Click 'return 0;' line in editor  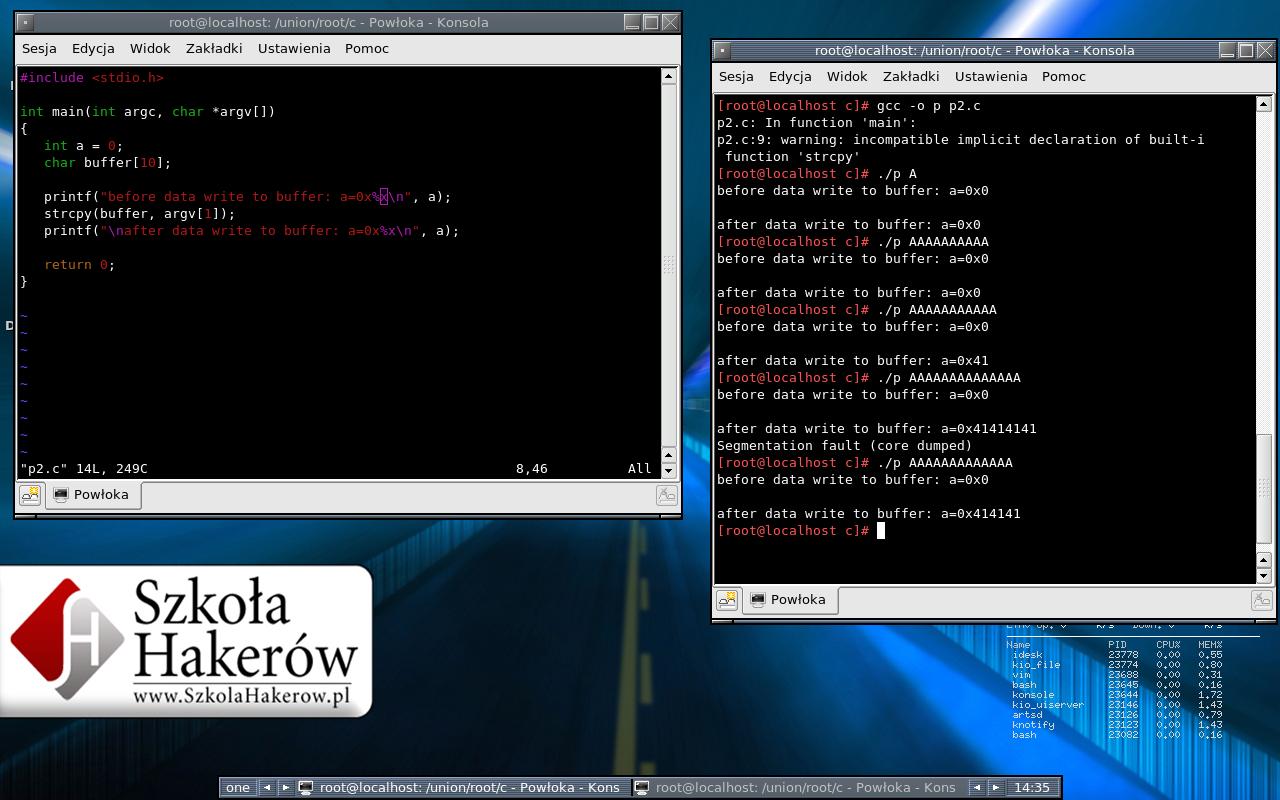tap(80, 264)
